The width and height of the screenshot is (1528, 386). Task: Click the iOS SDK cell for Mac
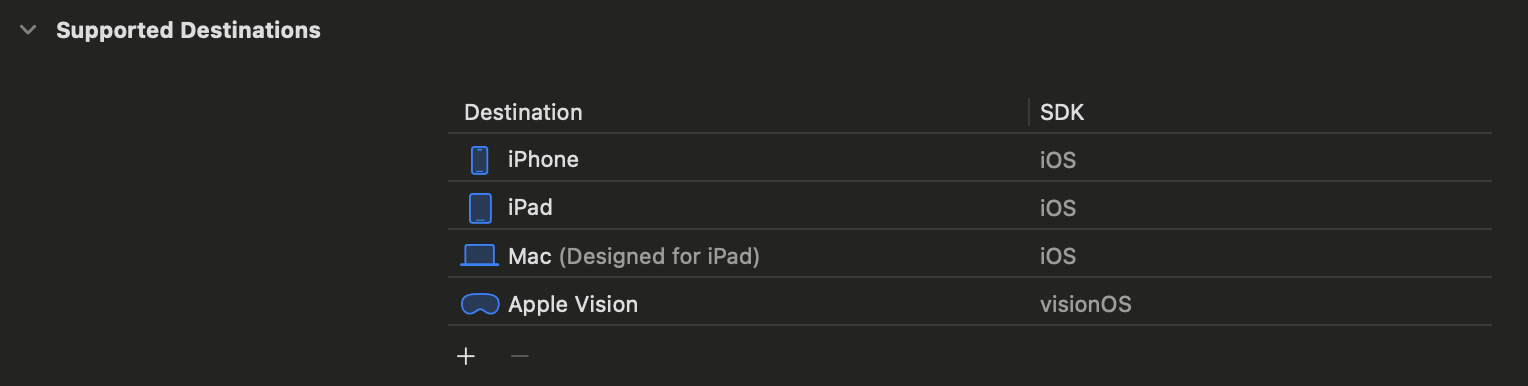pos(1058,256)
